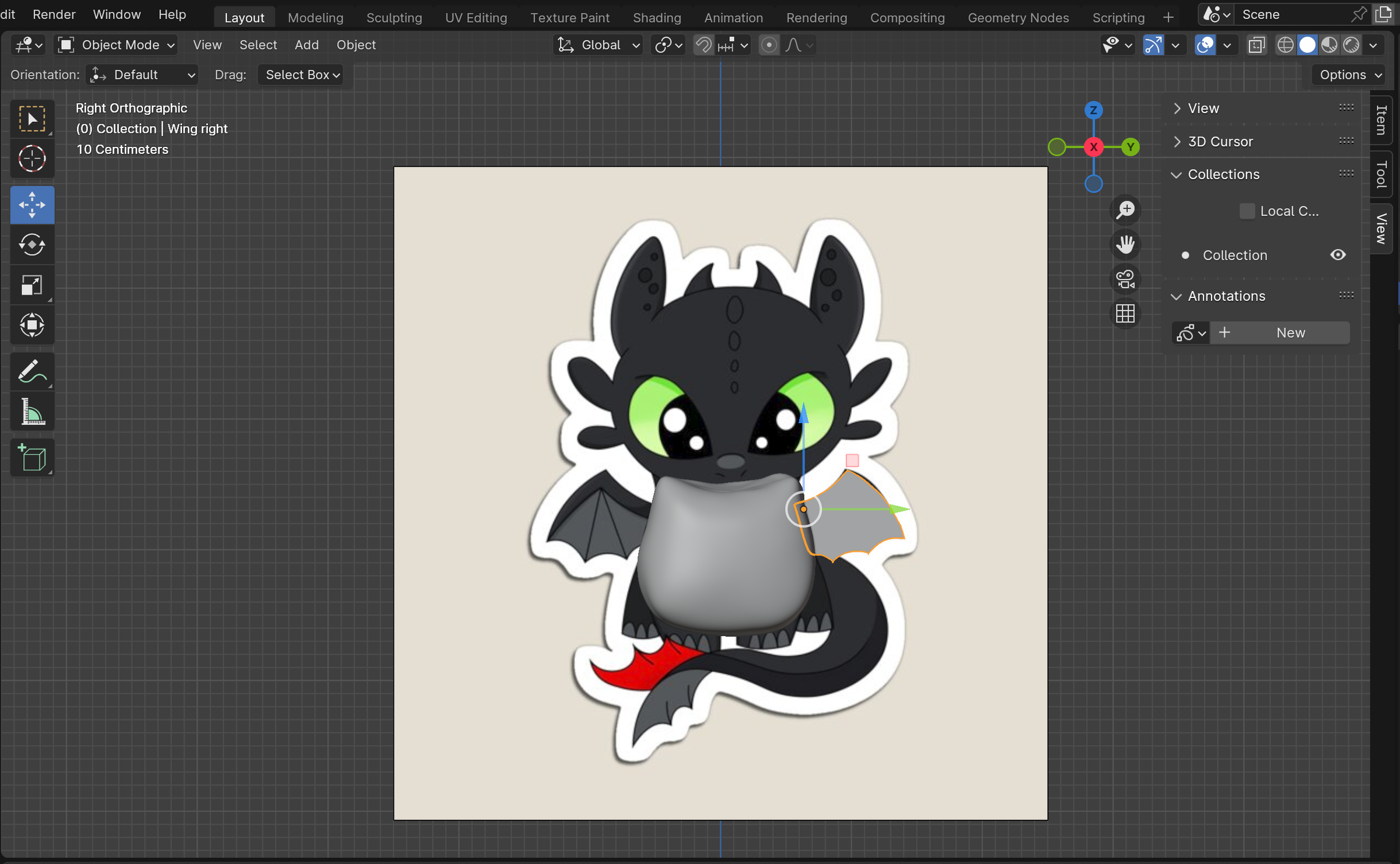Select the Select Box tool
The height and width of the screenshot is (864, 1400).
tap(32, 119)
